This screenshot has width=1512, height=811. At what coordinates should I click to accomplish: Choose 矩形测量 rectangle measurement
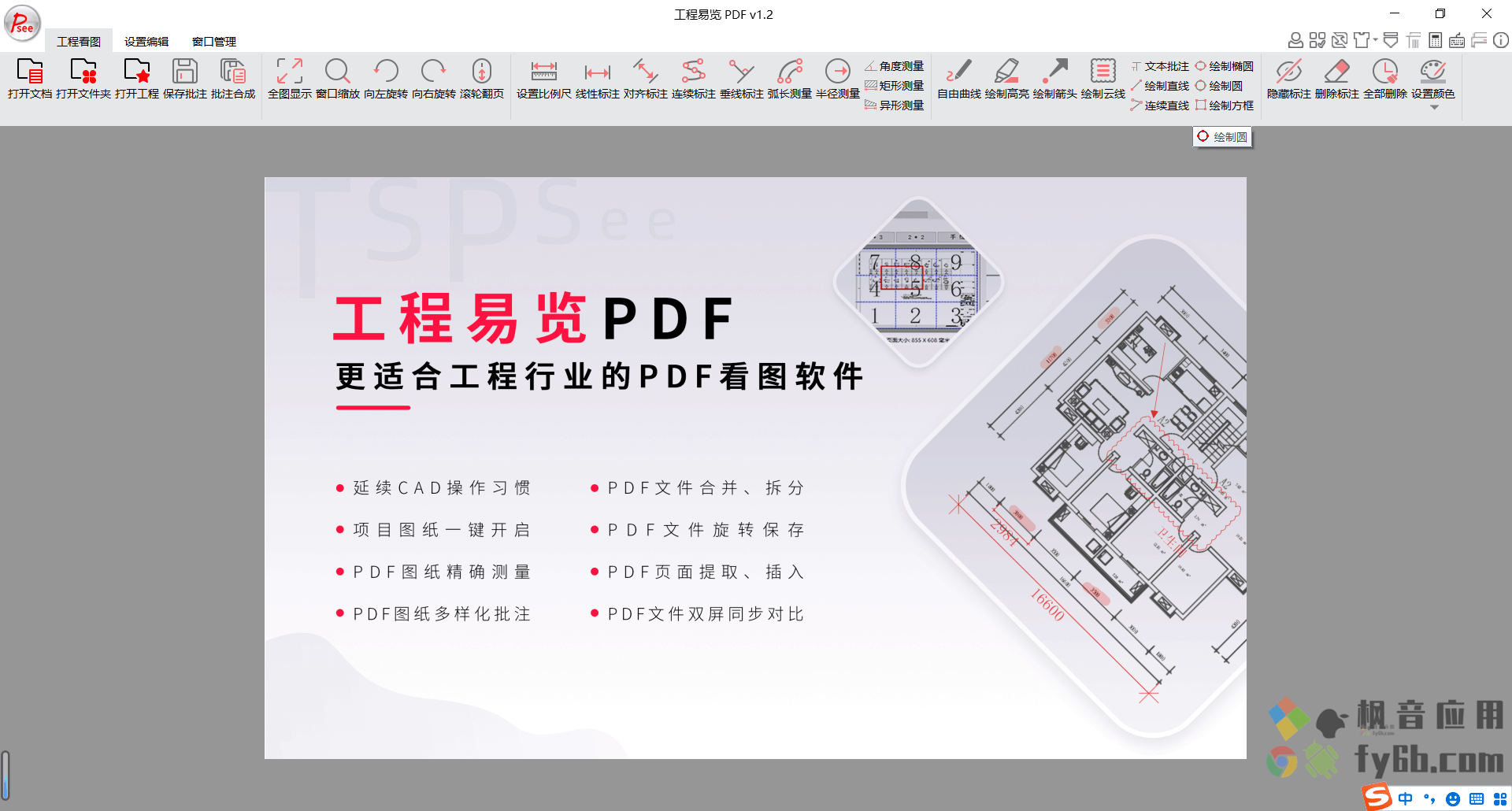pos(895,86)
